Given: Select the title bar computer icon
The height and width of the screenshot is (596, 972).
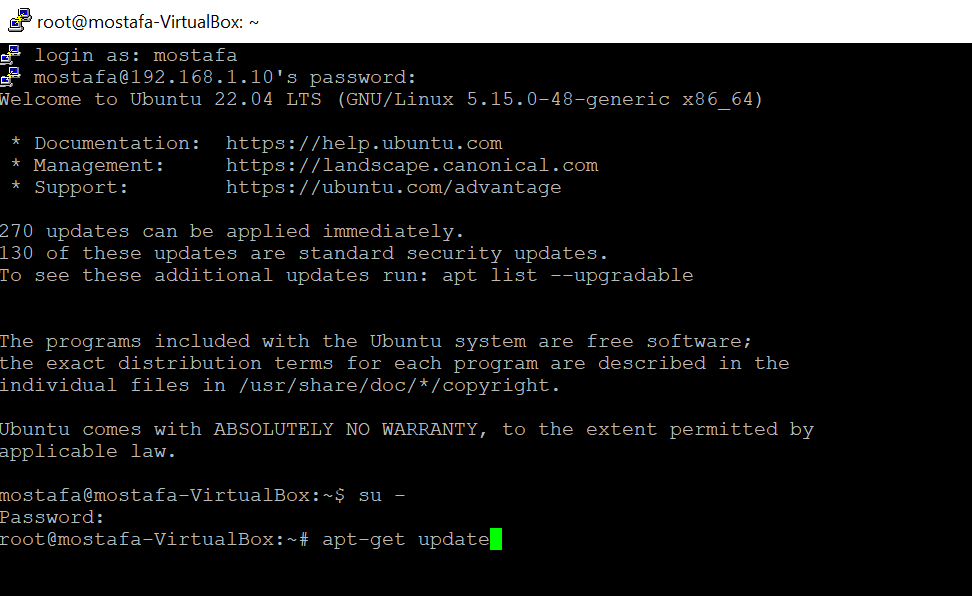Looking at the screenshot, I should (17, 19).
